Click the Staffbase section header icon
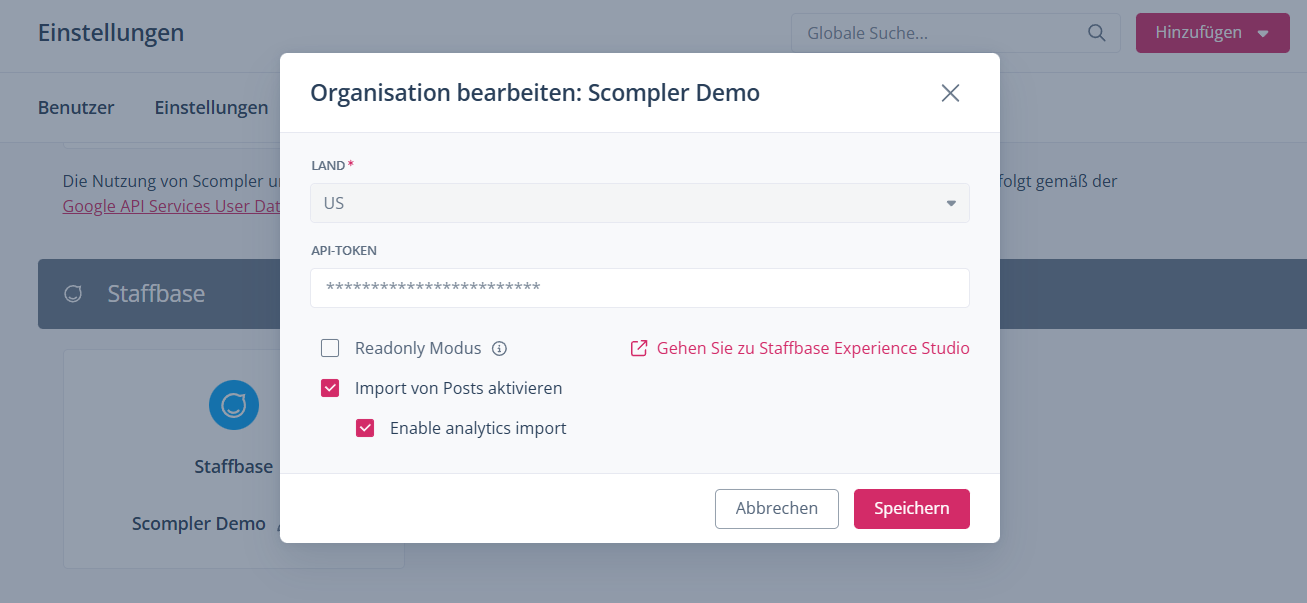 point(73,294)
